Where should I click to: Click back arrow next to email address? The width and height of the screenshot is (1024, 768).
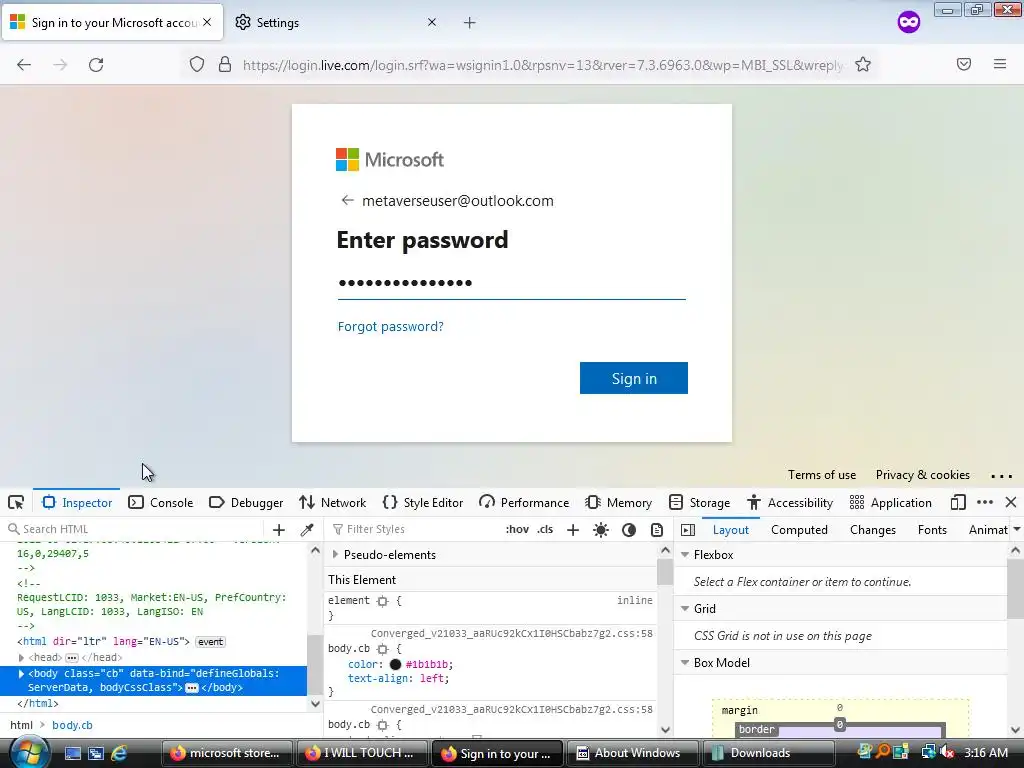(x=347, y=200)
